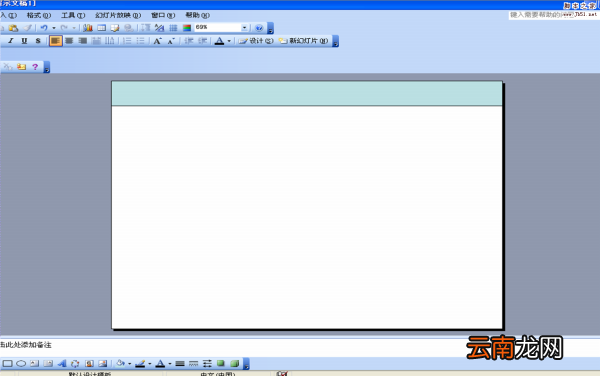Open the standard toolbar options arrow
The width and height of the screenshot is (600, 376).
coord(270,28)
